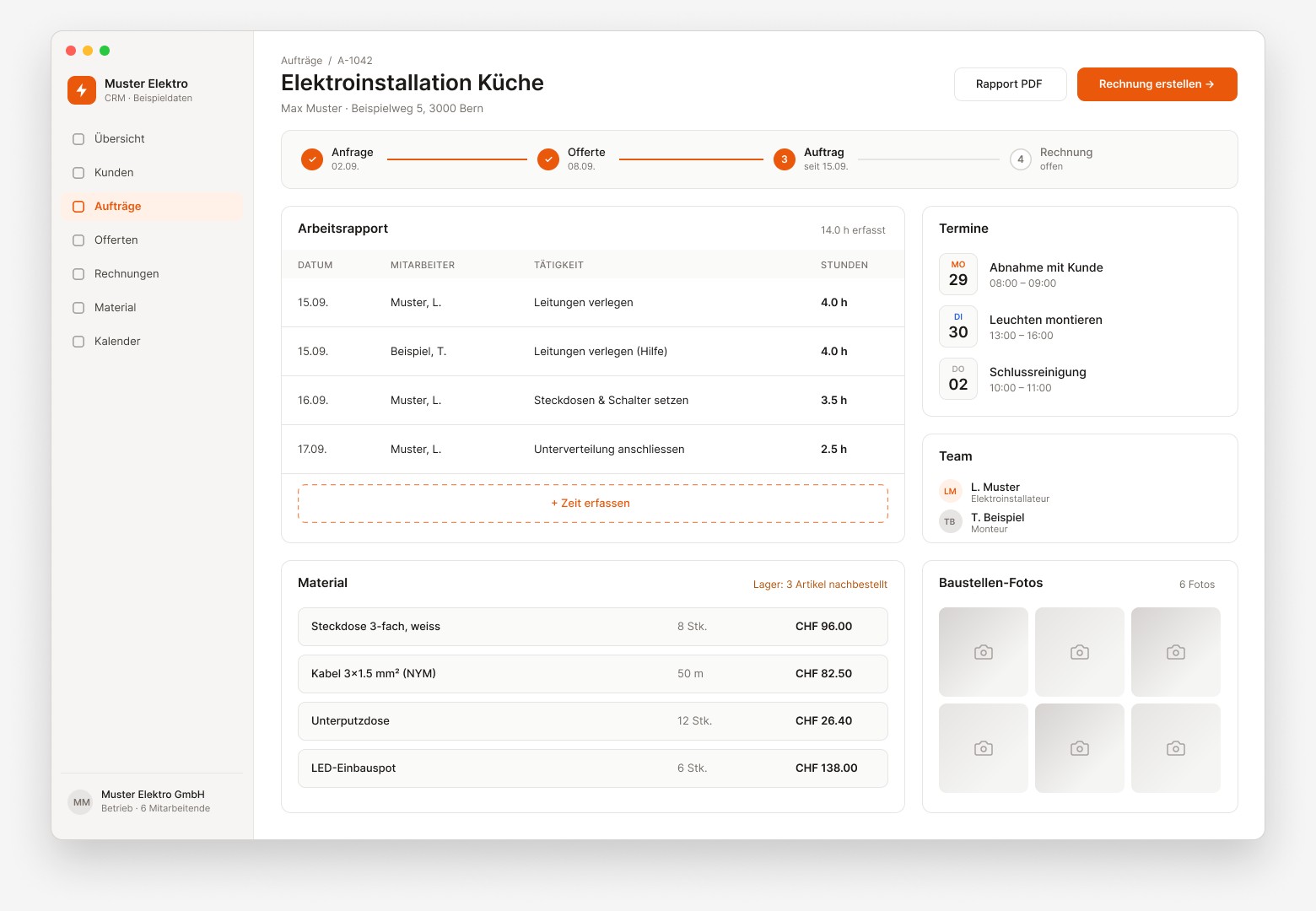Open Muster Elektro GmbH account entry
This screenshot has width=1316, height=911.
[152, 801]
